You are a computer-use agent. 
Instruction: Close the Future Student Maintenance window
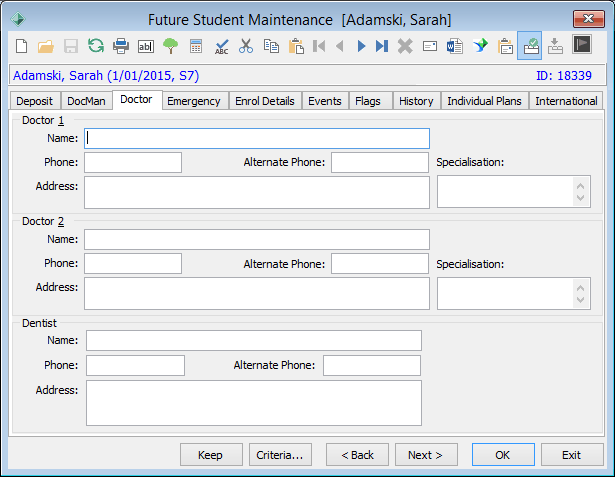click(x=588, y=19)
